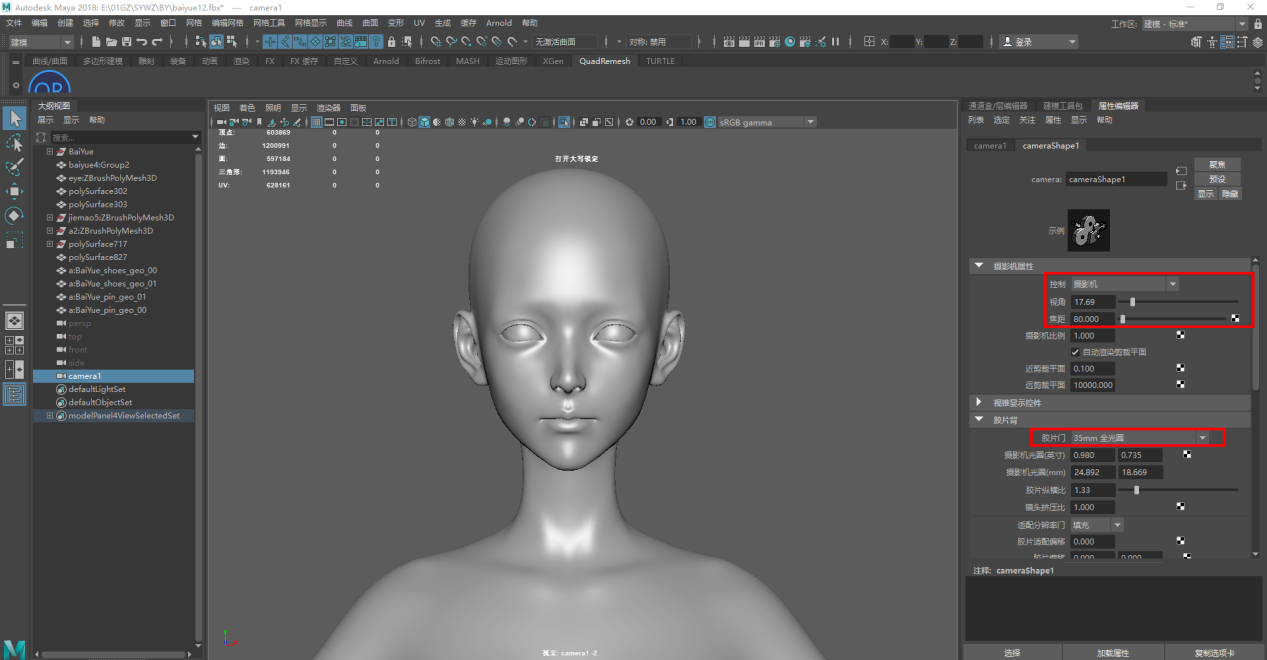Choose the Paint selection tool

(x=14, y=167)
